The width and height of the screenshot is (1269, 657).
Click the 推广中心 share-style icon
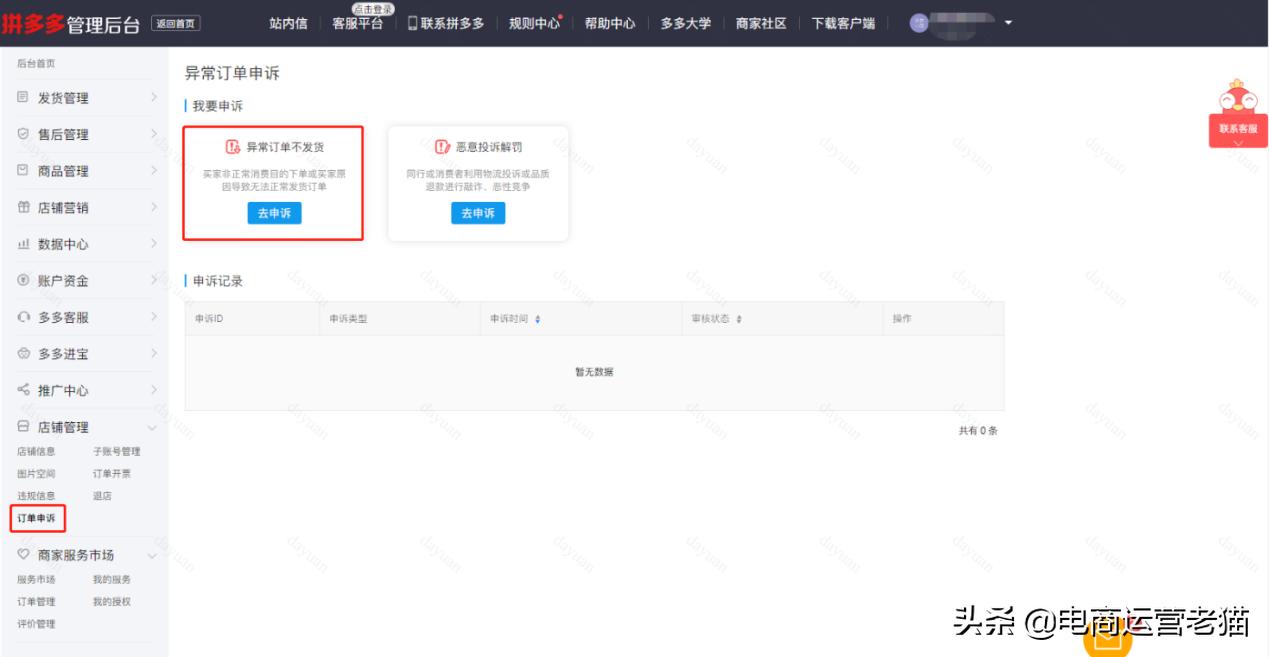click(x=22, y=390)
